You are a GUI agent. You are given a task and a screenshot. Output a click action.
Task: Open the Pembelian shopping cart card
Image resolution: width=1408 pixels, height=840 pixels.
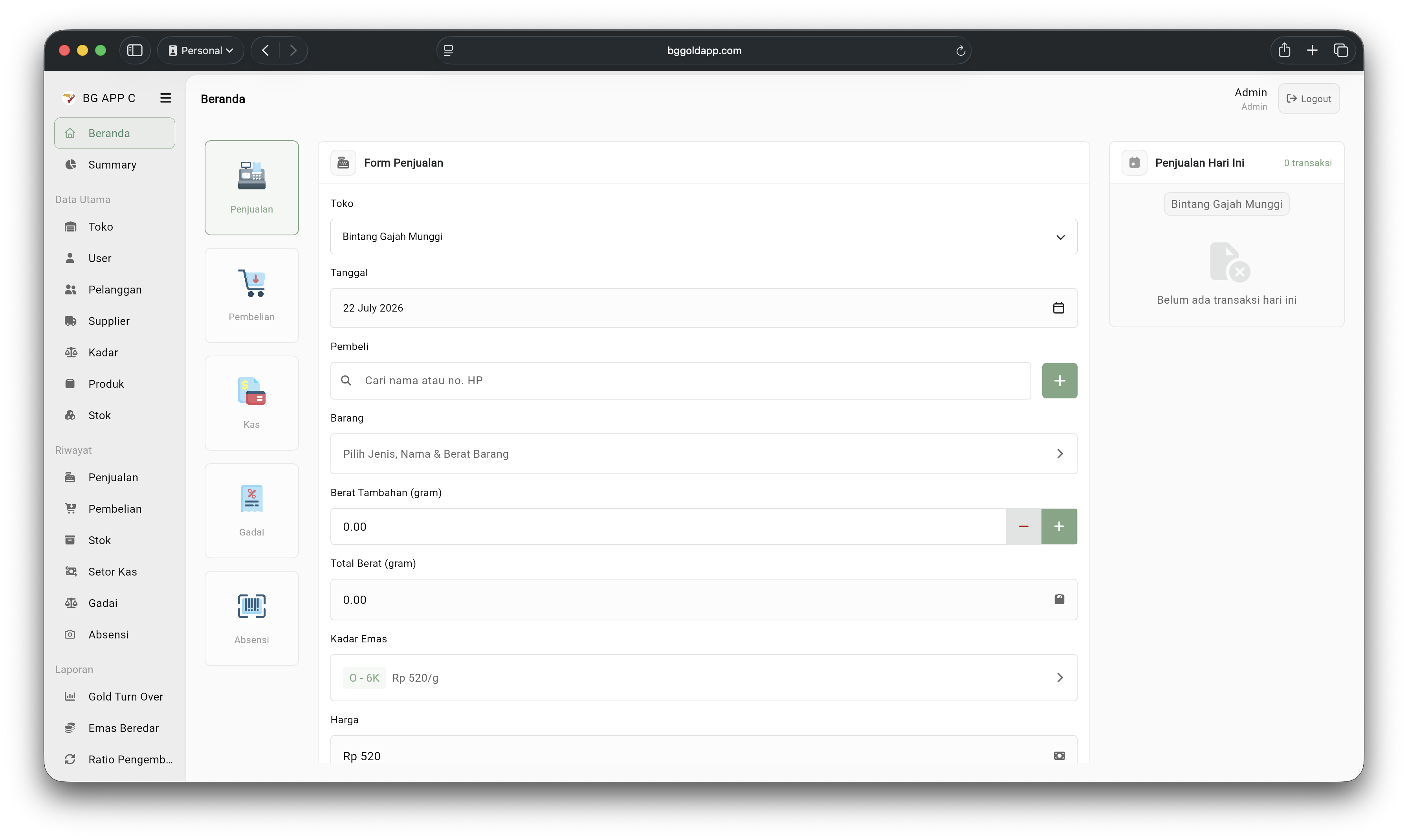[251, 295]
